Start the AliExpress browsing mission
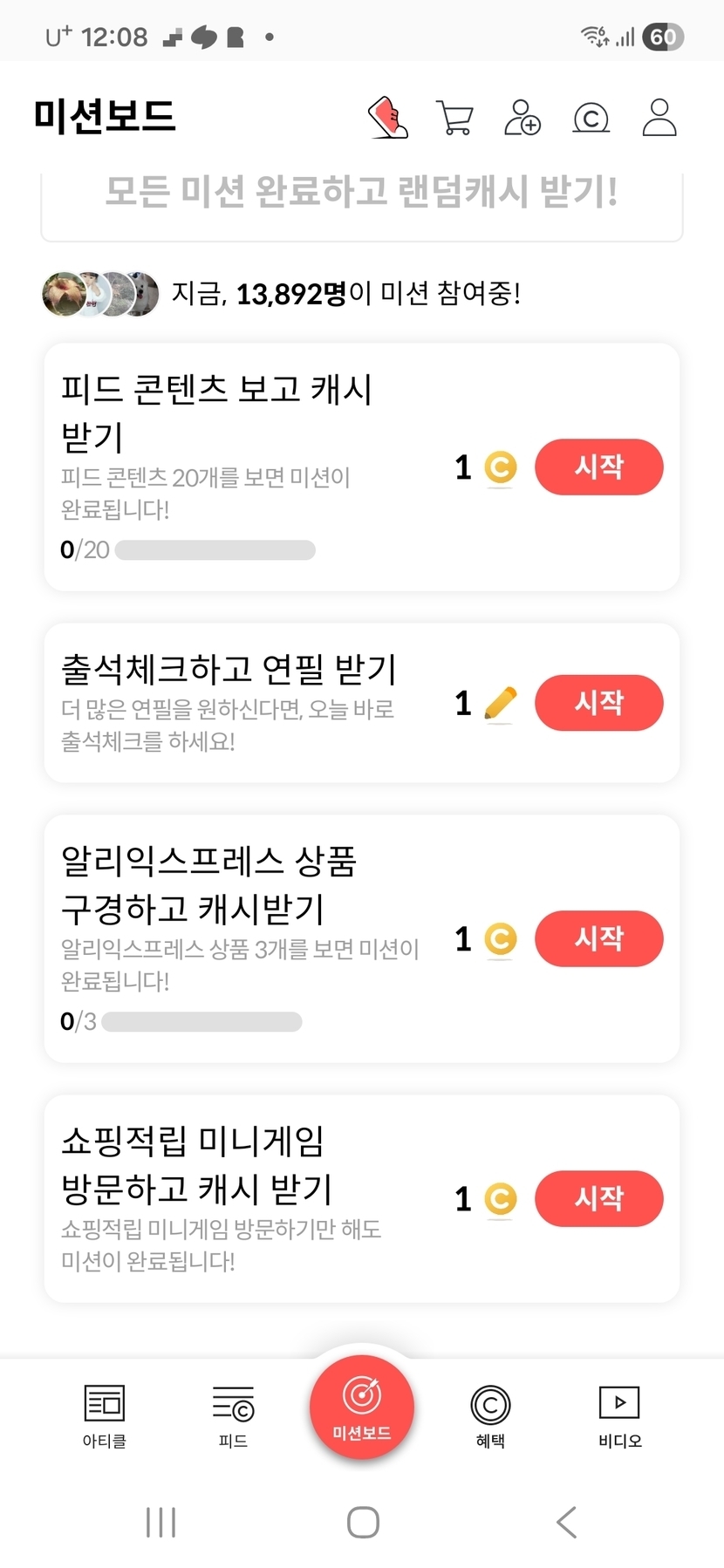 click(x=598, y=938)
